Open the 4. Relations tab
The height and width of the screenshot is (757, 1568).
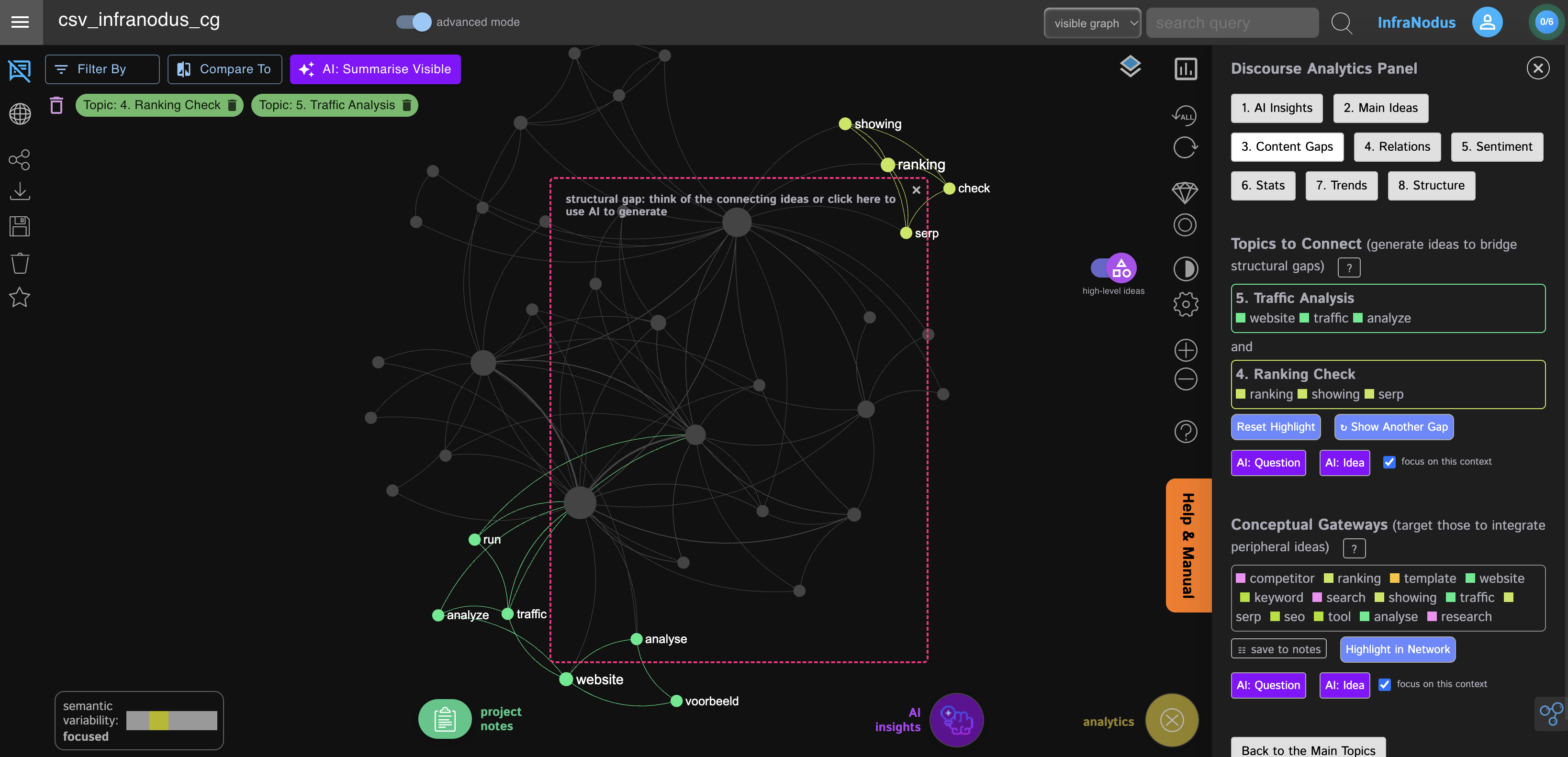1397,146
